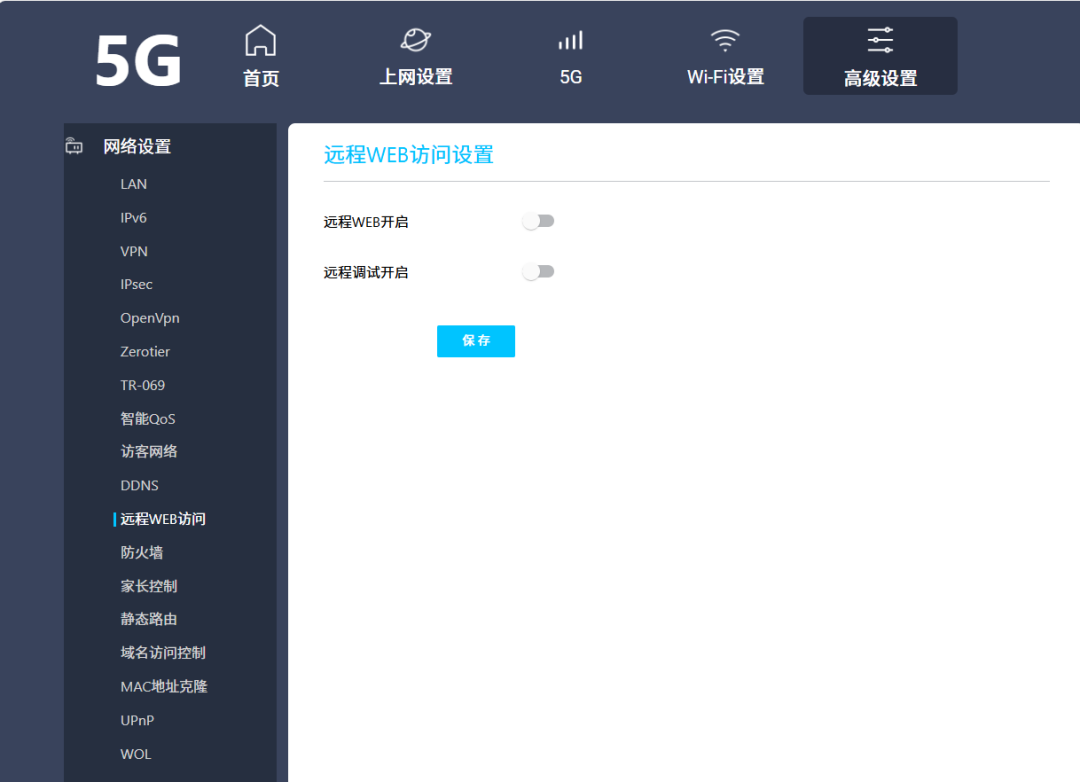Viewport: 1080px width, 782px height.
Task: Click the signal bars 5G icon
Action: click(570, 40)
